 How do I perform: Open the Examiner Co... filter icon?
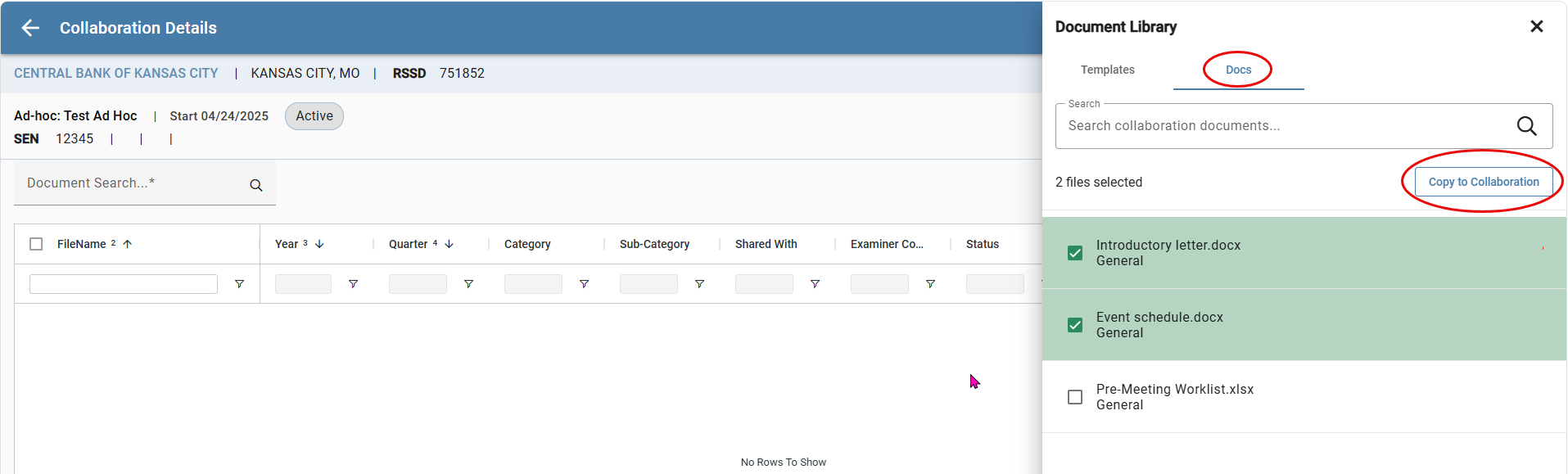[x=930, y=284]
